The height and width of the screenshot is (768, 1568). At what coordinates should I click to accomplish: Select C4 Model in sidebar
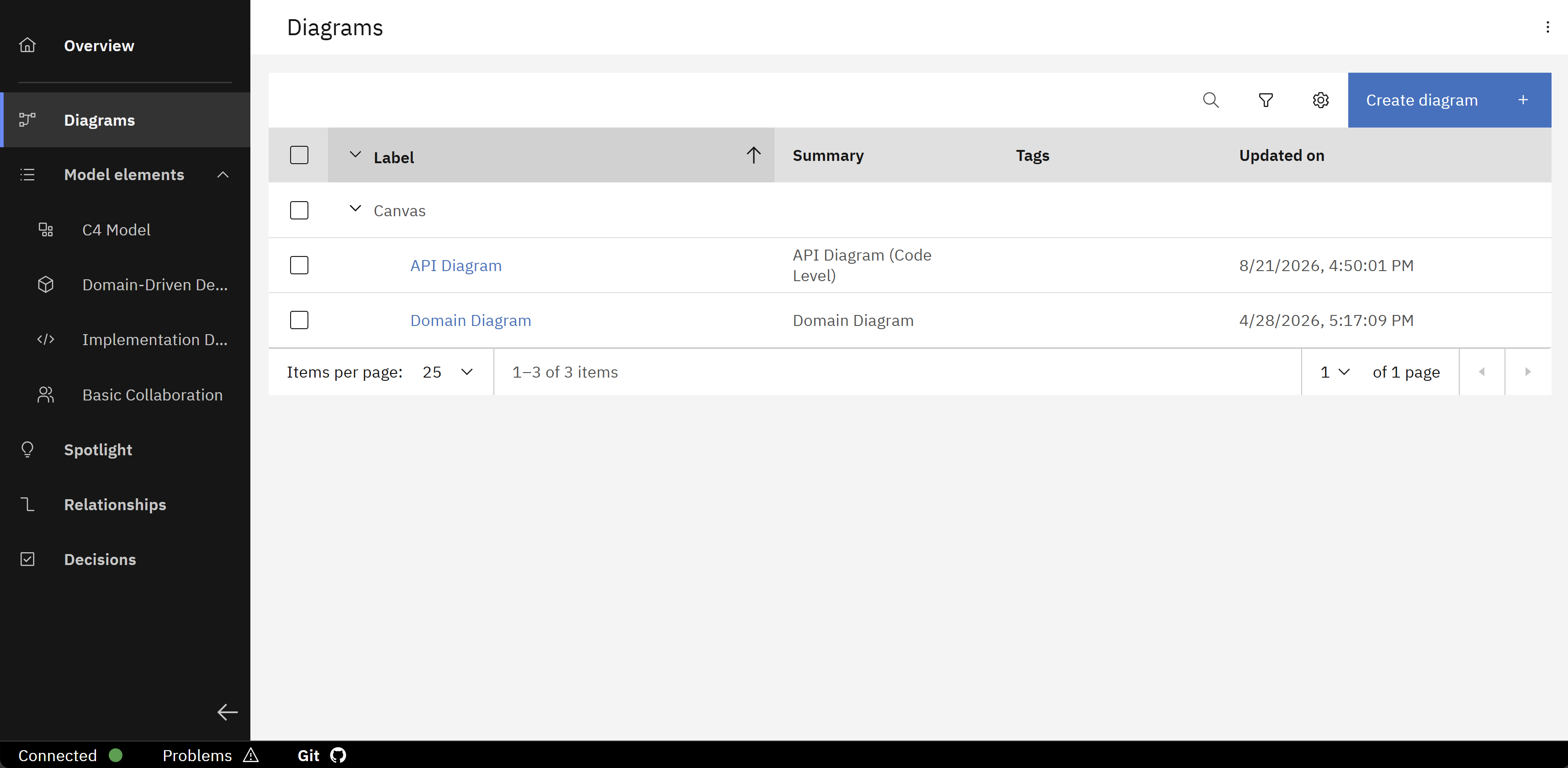[125, 229]
